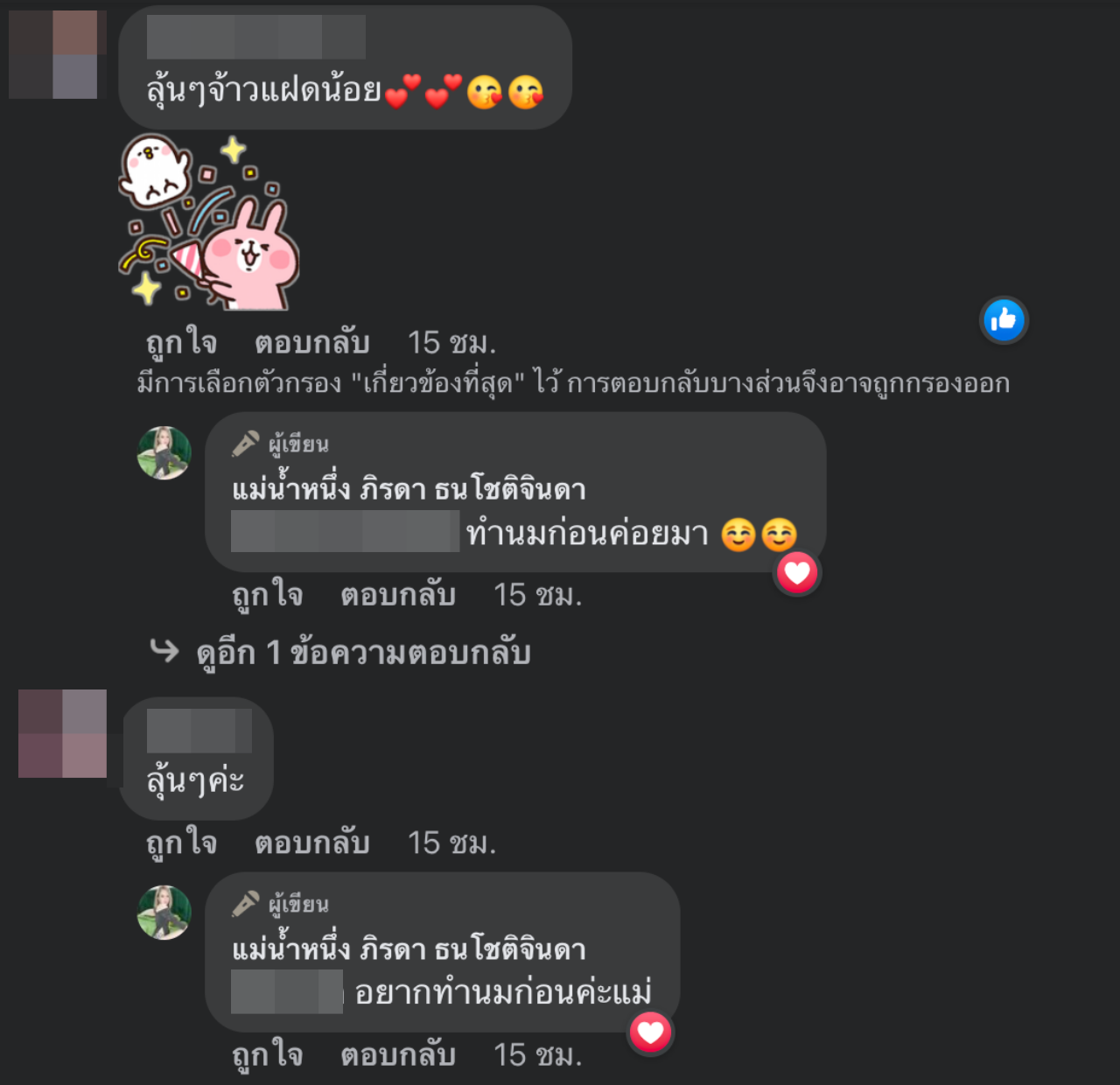Expand ดูอีก 1 ข้อความตอบกลับ replies
The width and height of the screenshot is (1120, 1085).
(363, 653)
